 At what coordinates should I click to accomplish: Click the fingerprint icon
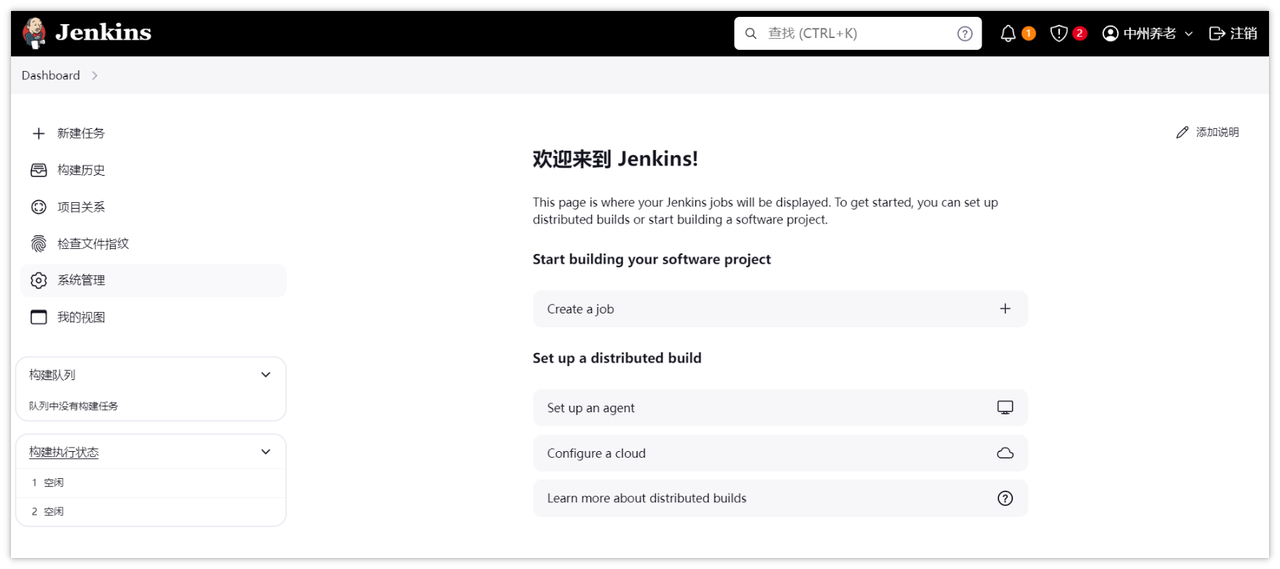[39, 243]
